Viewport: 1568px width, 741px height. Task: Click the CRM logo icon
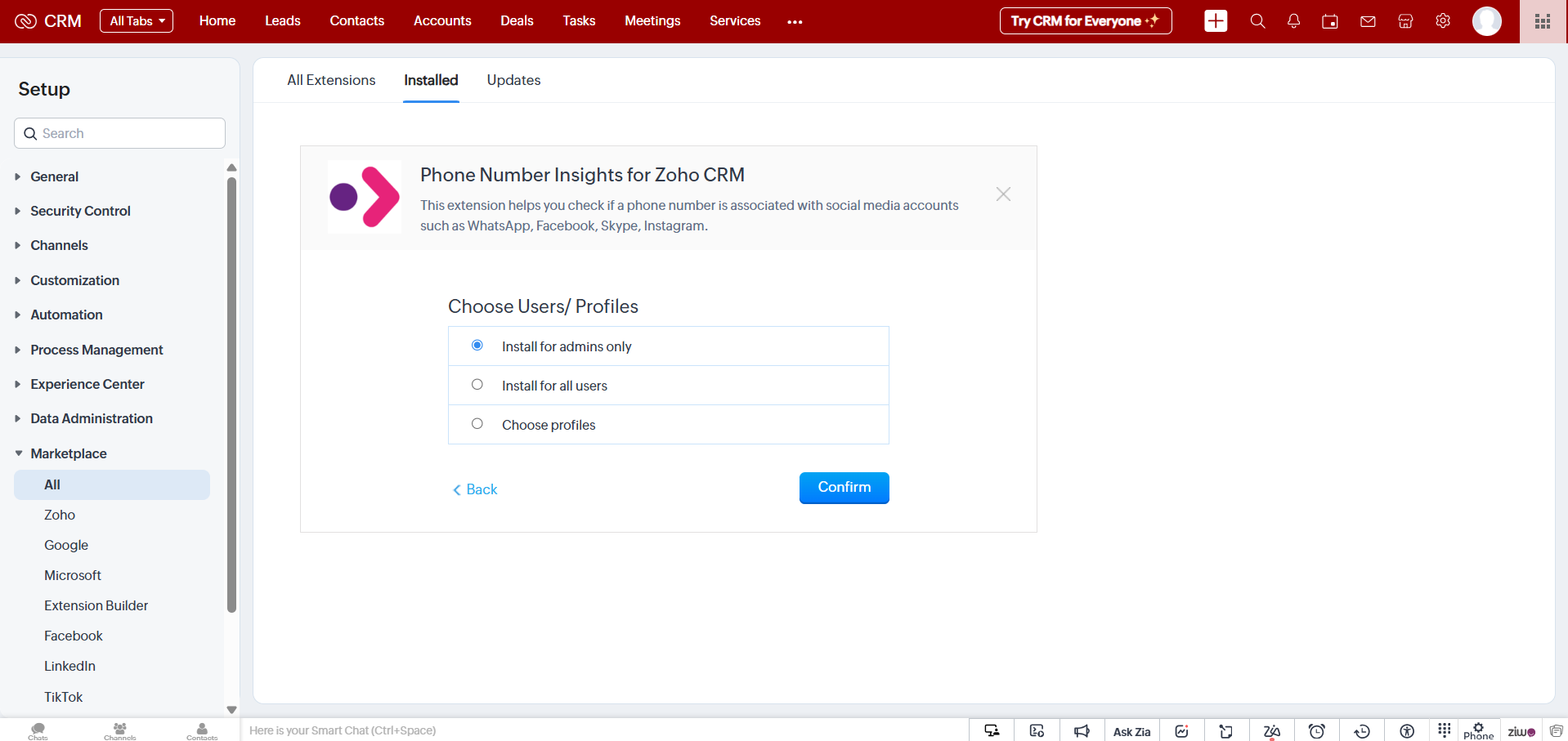tap(25, 21)
